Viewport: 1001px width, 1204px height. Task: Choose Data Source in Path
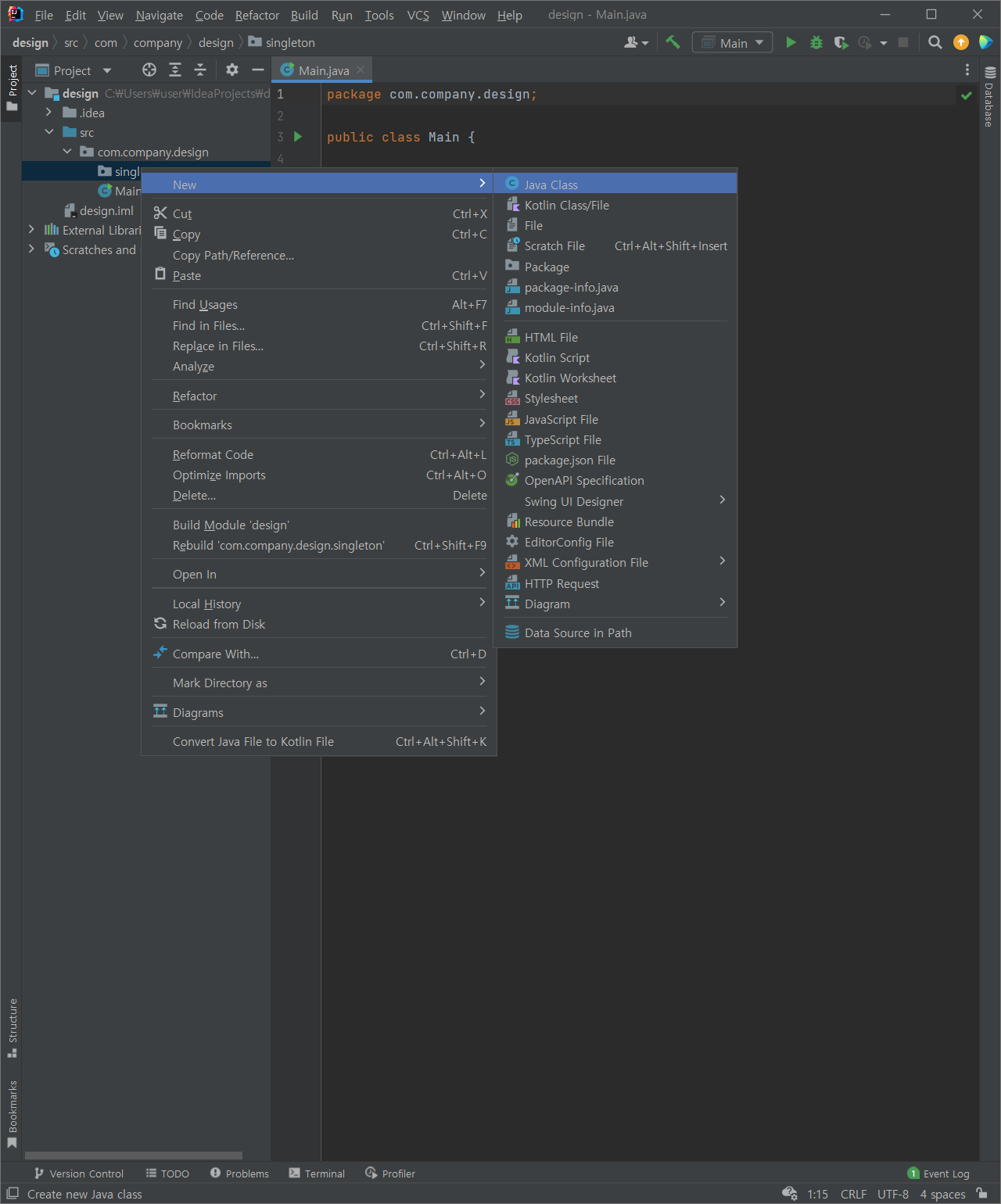tap(615, 632)
